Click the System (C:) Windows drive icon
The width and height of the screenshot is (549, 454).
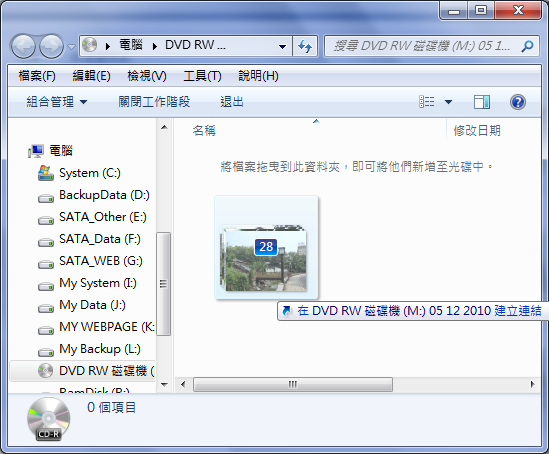(46, 173)
